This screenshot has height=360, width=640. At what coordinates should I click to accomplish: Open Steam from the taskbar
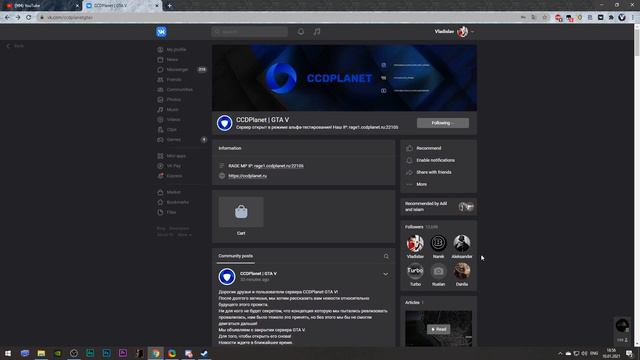point(204,353)
